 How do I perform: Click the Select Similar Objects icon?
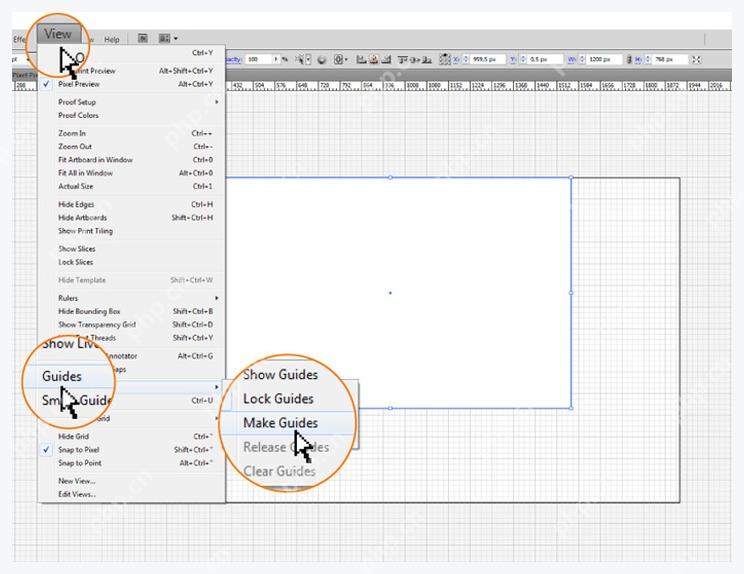pos(300,59)
